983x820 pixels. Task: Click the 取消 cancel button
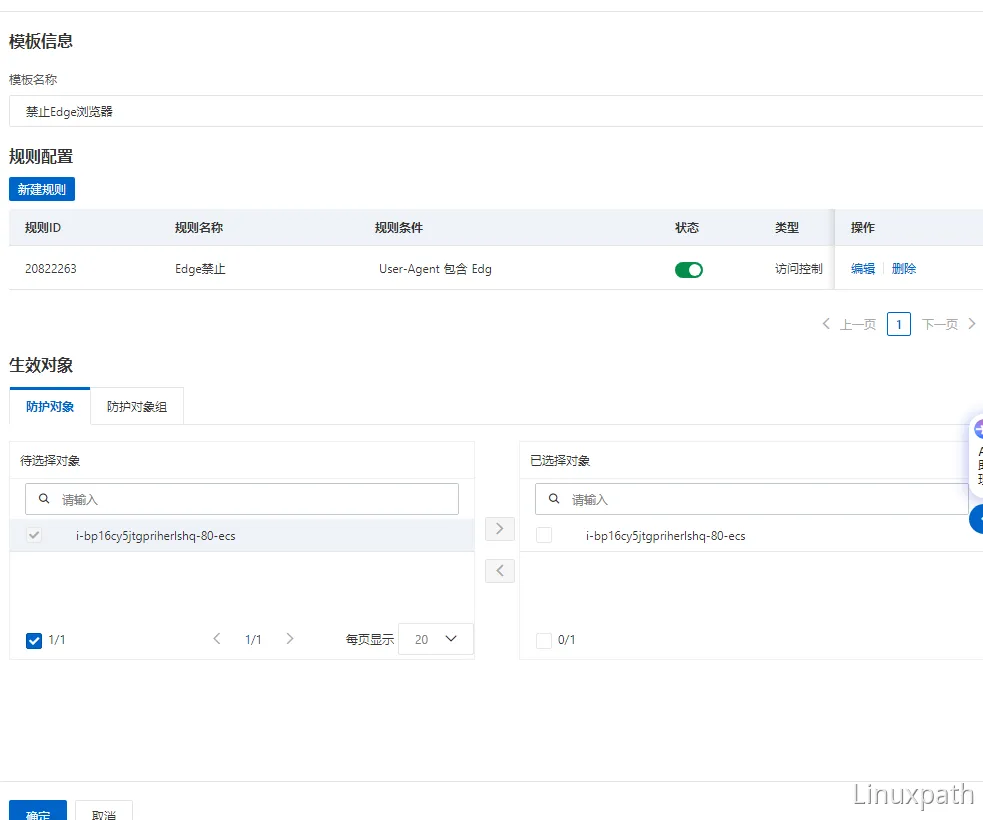pos(103,812)
